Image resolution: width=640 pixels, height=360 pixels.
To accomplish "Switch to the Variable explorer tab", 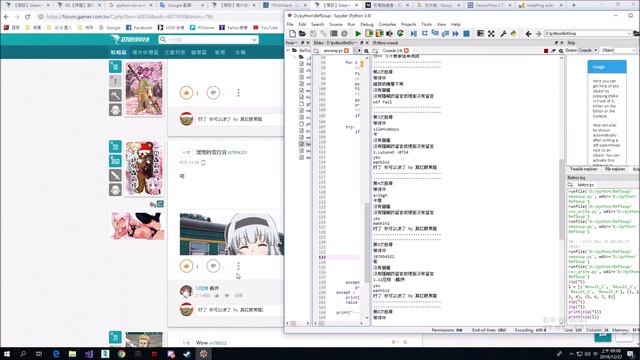I will coord(583,169).
